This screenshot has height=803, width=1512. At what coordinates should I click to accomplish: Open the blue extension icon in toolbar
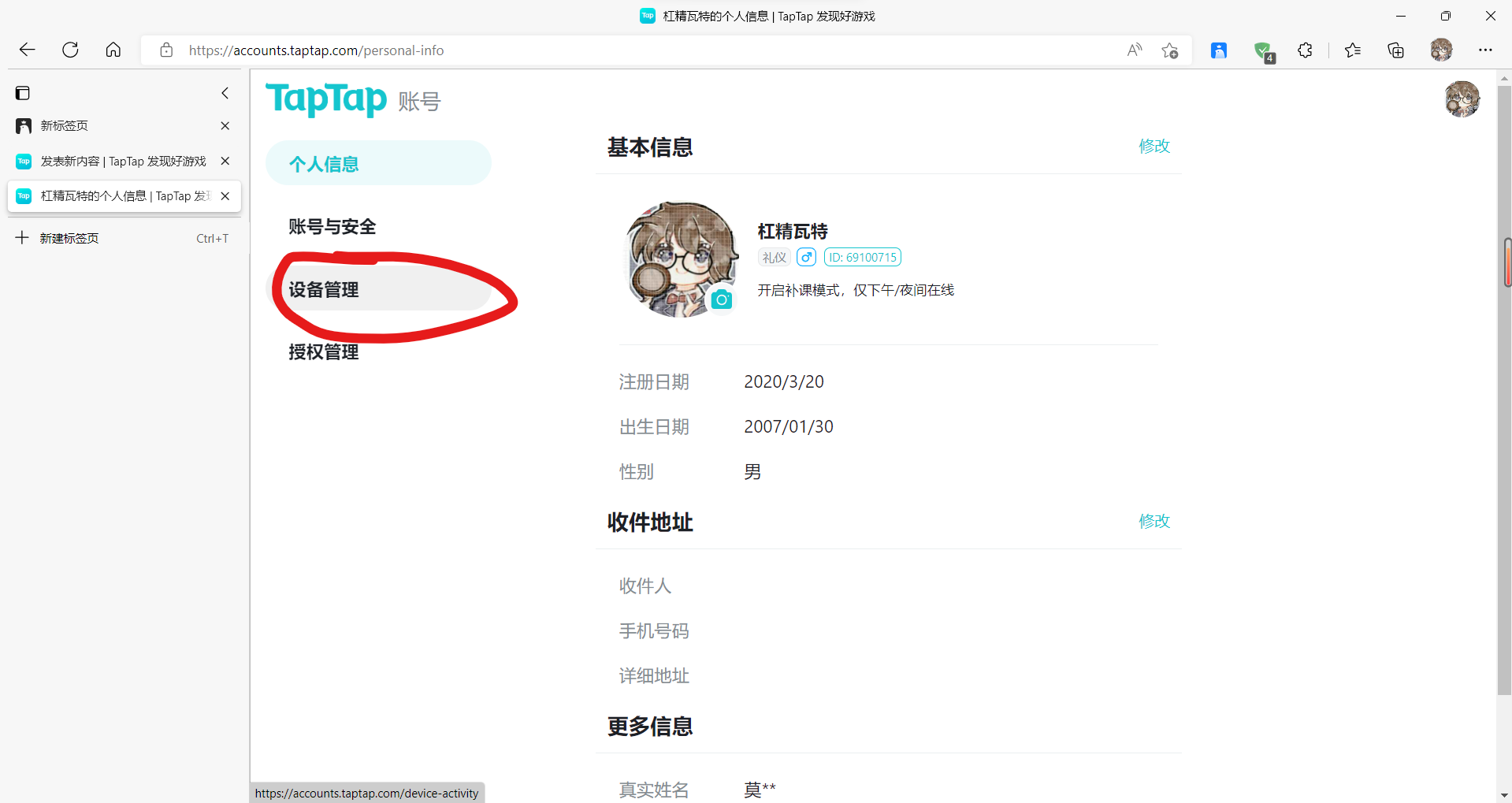pyautogui.click(x=1219, y=50)
